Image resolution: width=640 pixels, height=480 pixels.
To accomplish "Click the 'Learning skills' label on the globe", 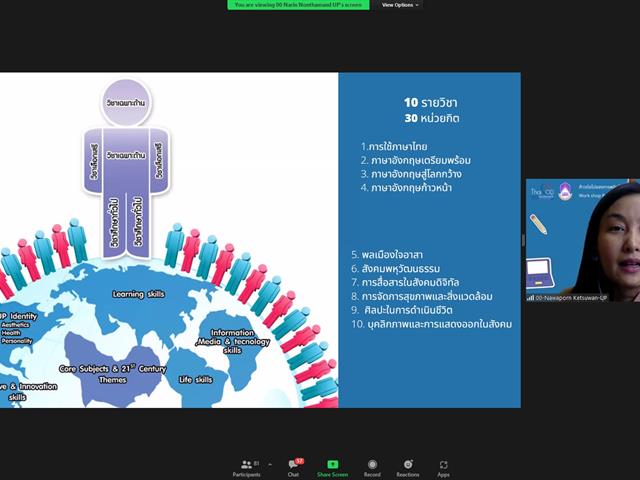I will (138, 294).
